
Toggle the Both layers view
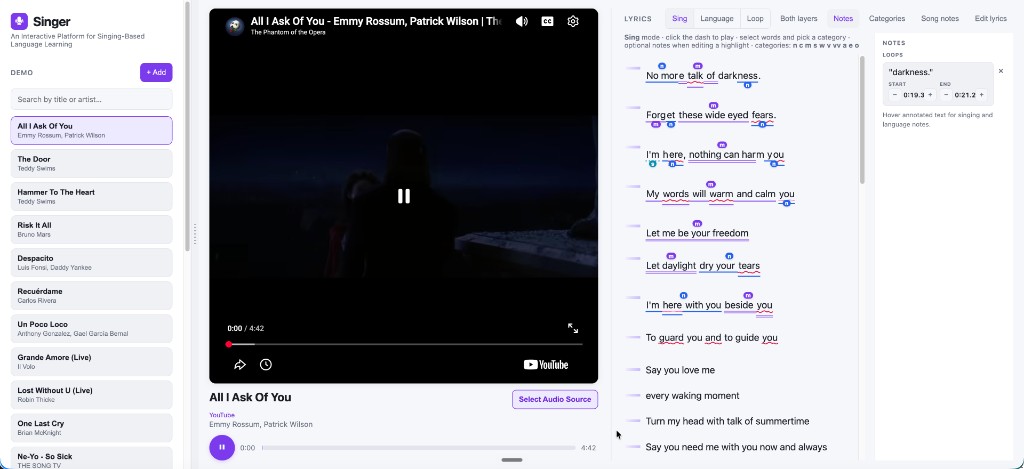tap(799, 18)
